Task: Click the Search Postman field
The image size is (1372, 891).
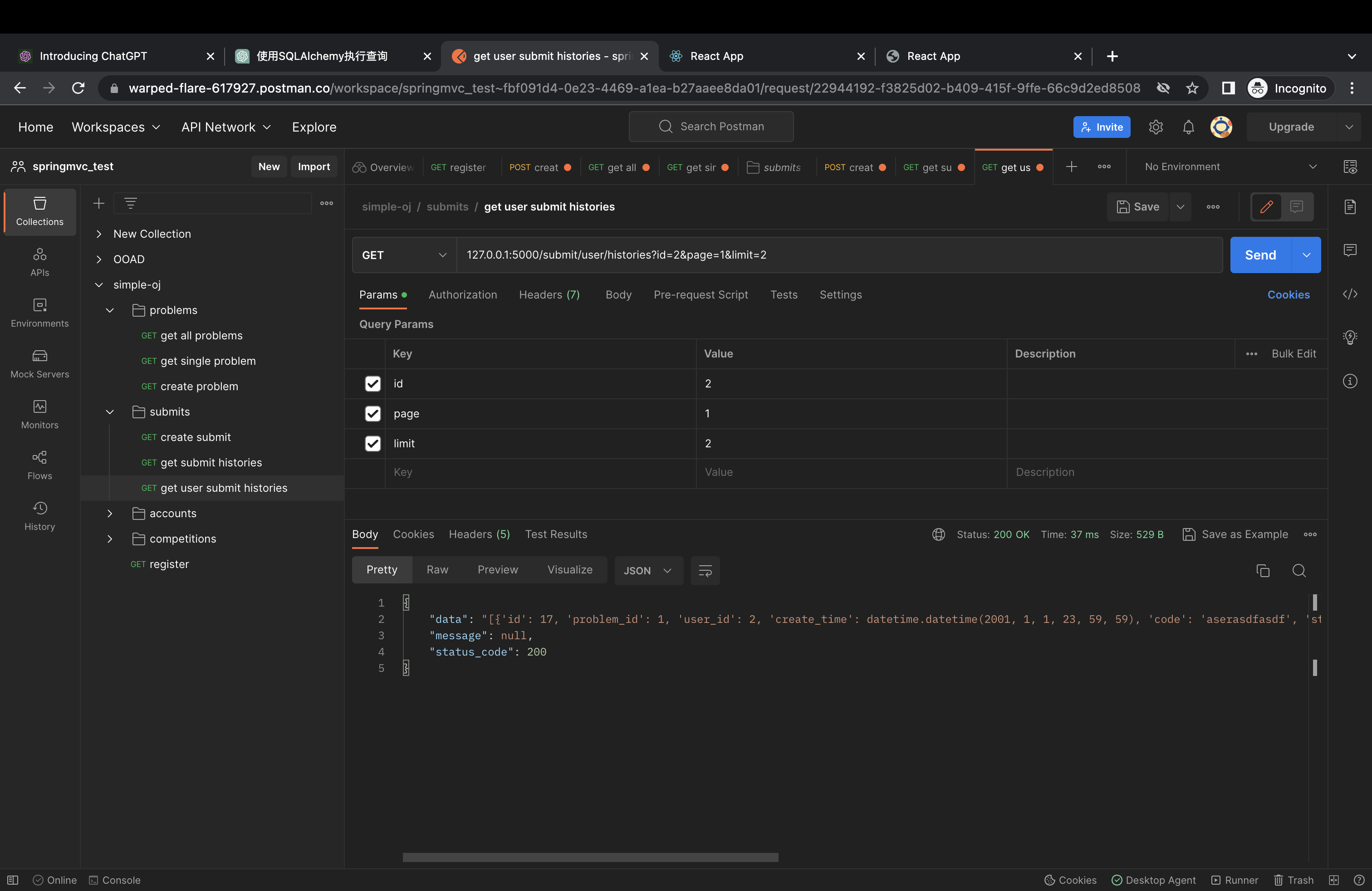Action: 711,127
